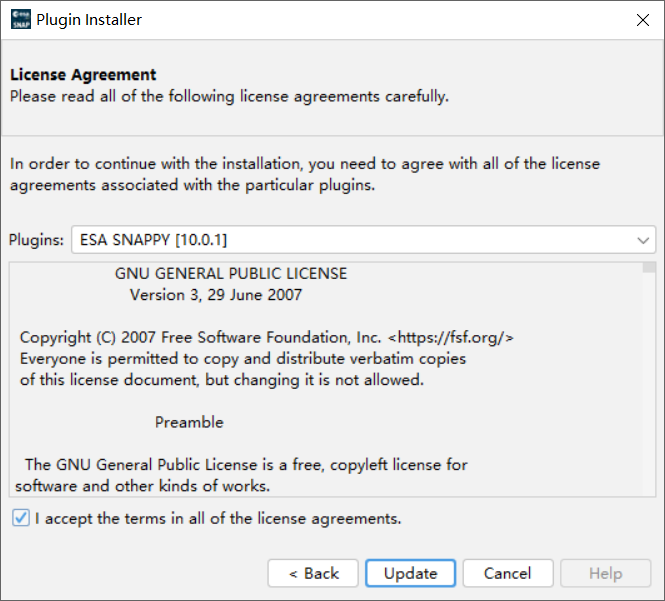Click the Plugin Installer title bar text

[89, 20]
